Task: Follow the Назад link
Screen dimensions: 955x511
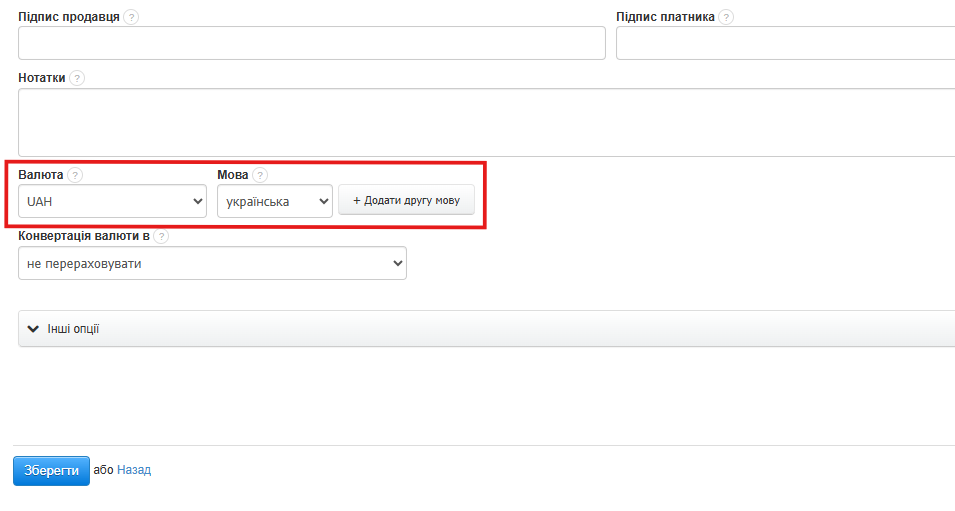Action: (x=134, y=470)
